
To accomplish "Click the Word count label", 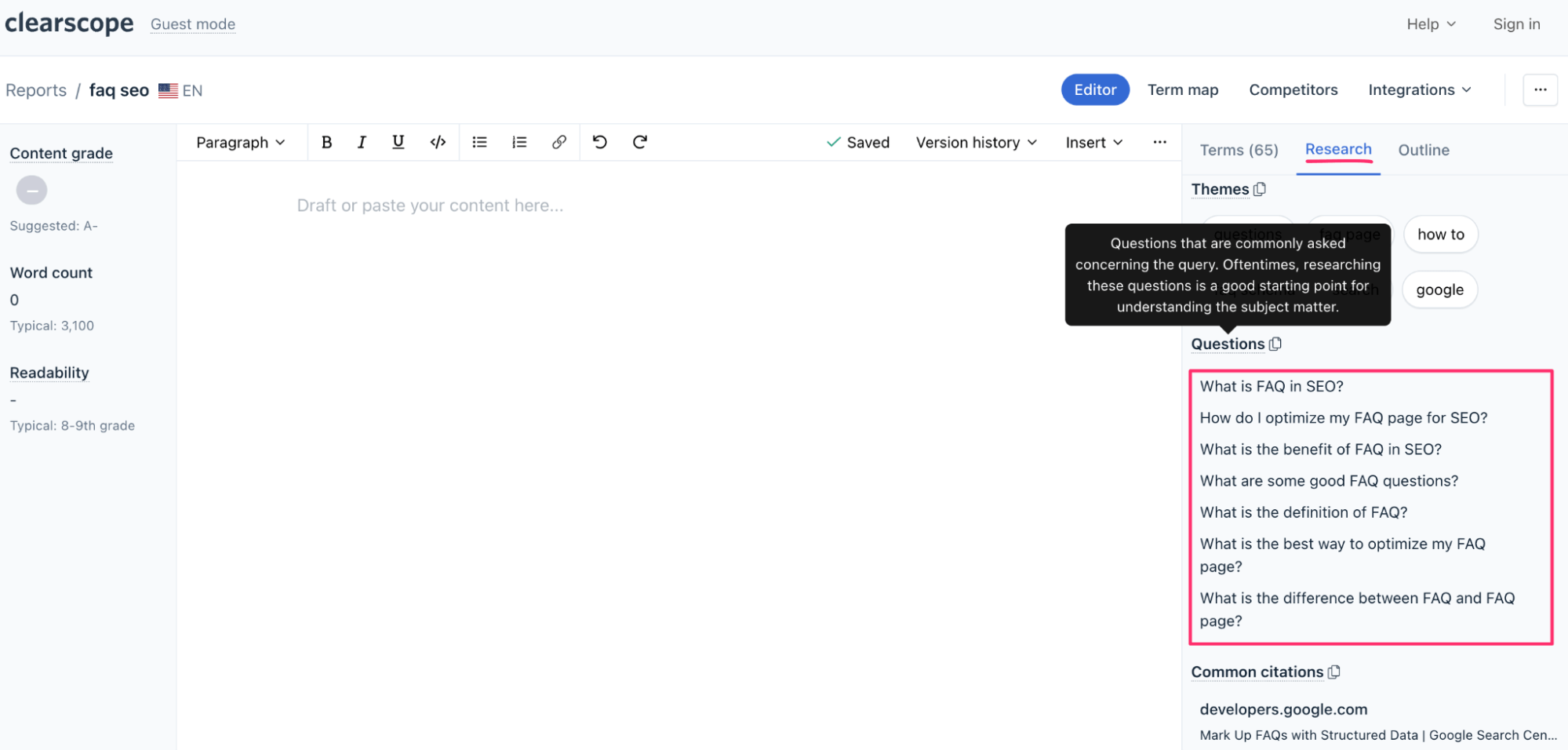I will 51,272.
